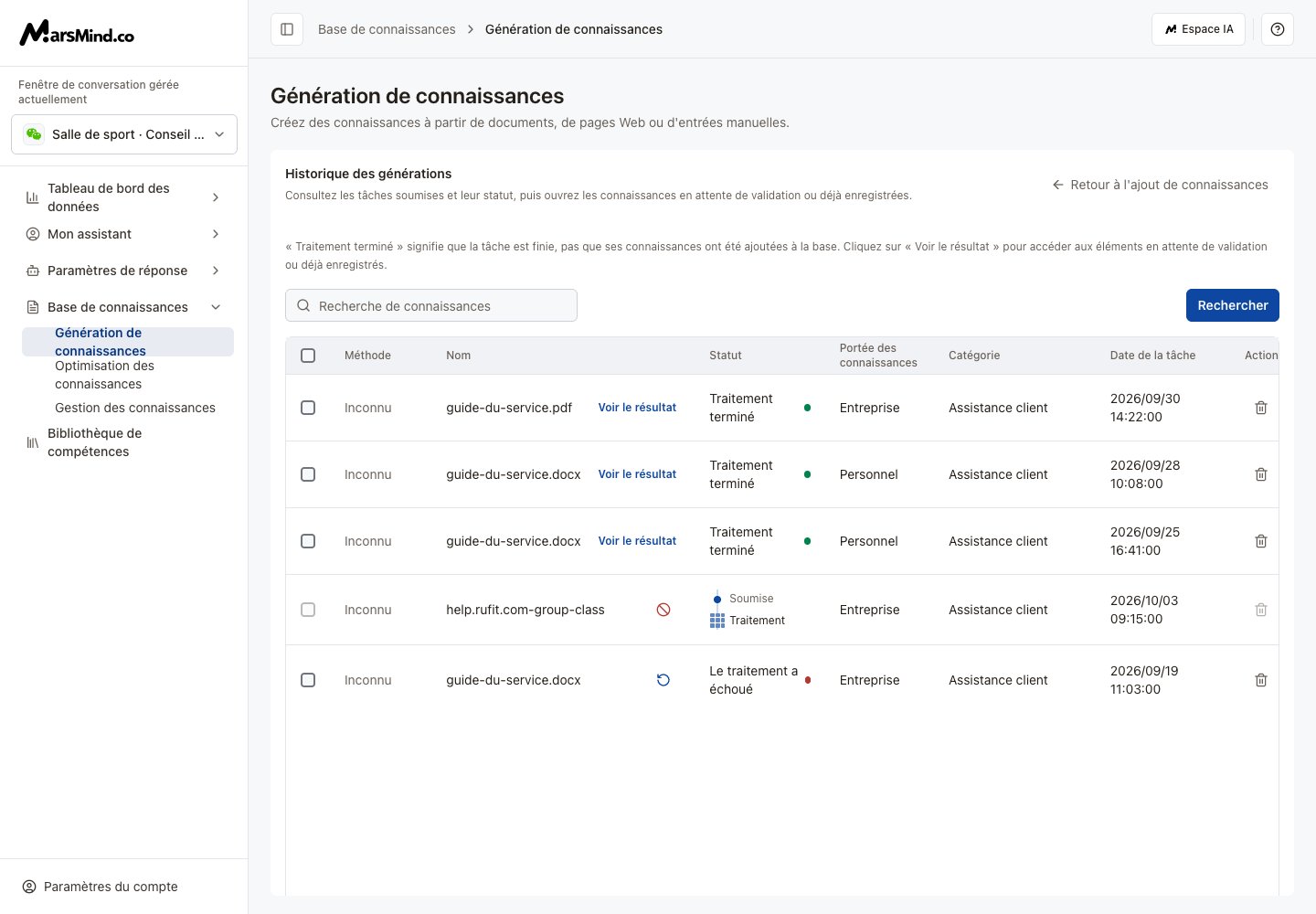The image size is (1316, 914).
Task: Open the help question mark icon
Action: pyautogui.click(x=1278, y=29)
